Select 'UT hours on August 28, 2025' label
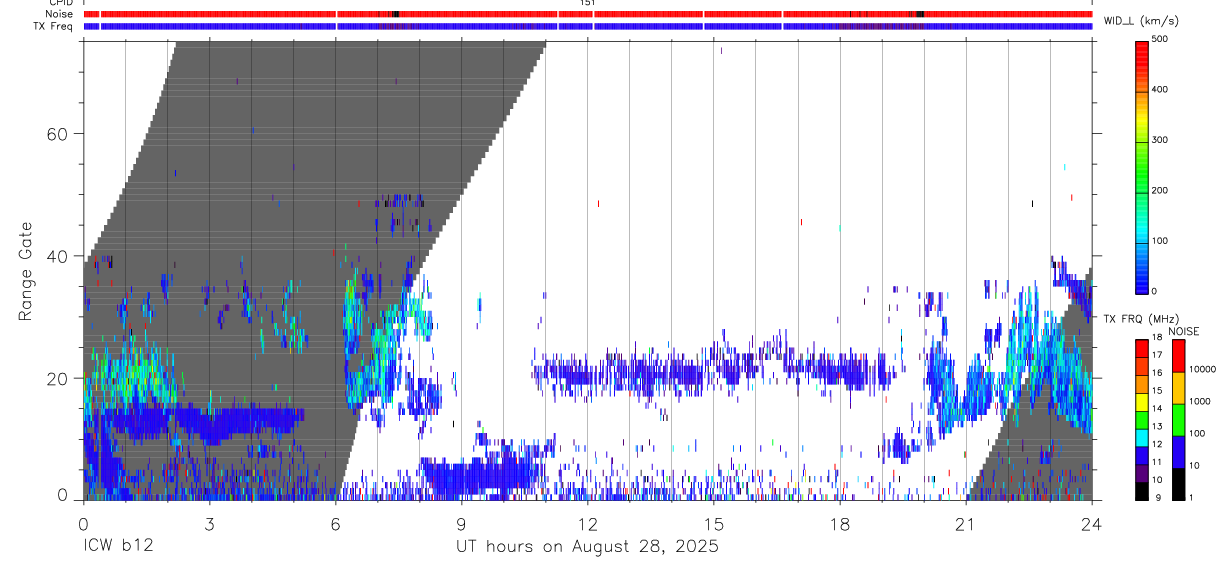Screen dimensions: 1228x567 (x=587, y=547)
